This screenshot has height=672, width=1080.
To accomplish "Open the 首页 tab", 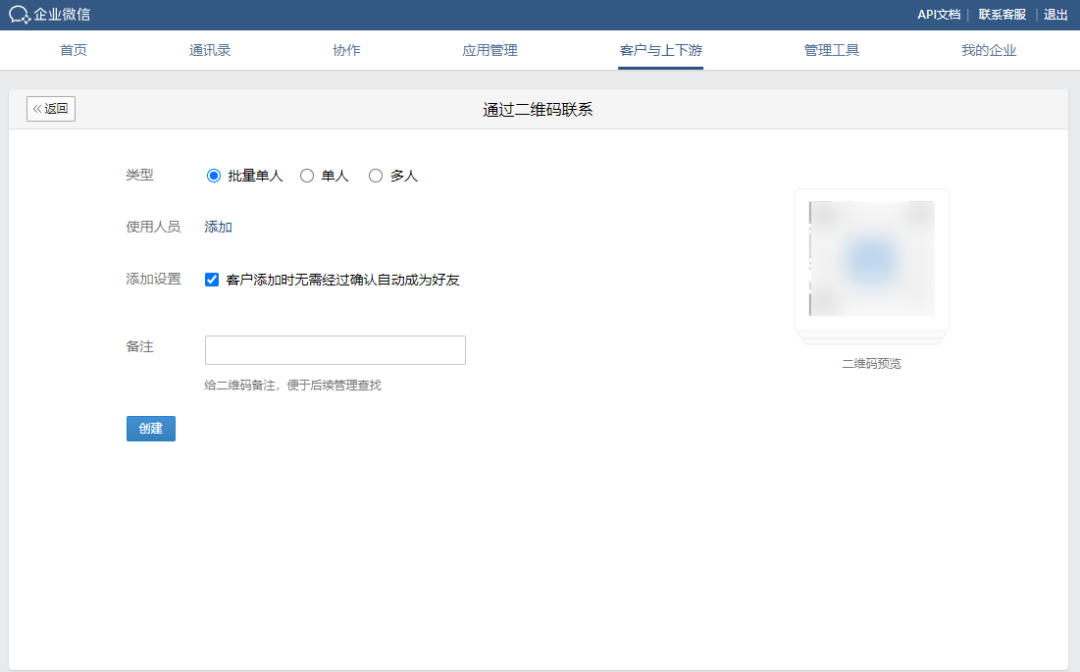I will [74, 50].
